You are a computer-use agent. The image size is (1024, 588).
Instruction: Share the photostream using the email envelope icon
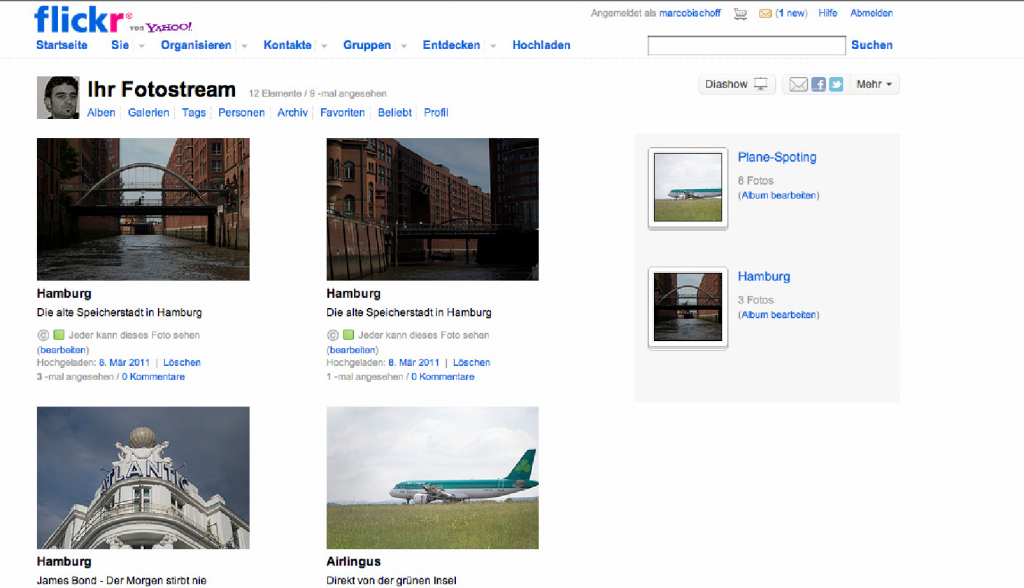(798, 85)
